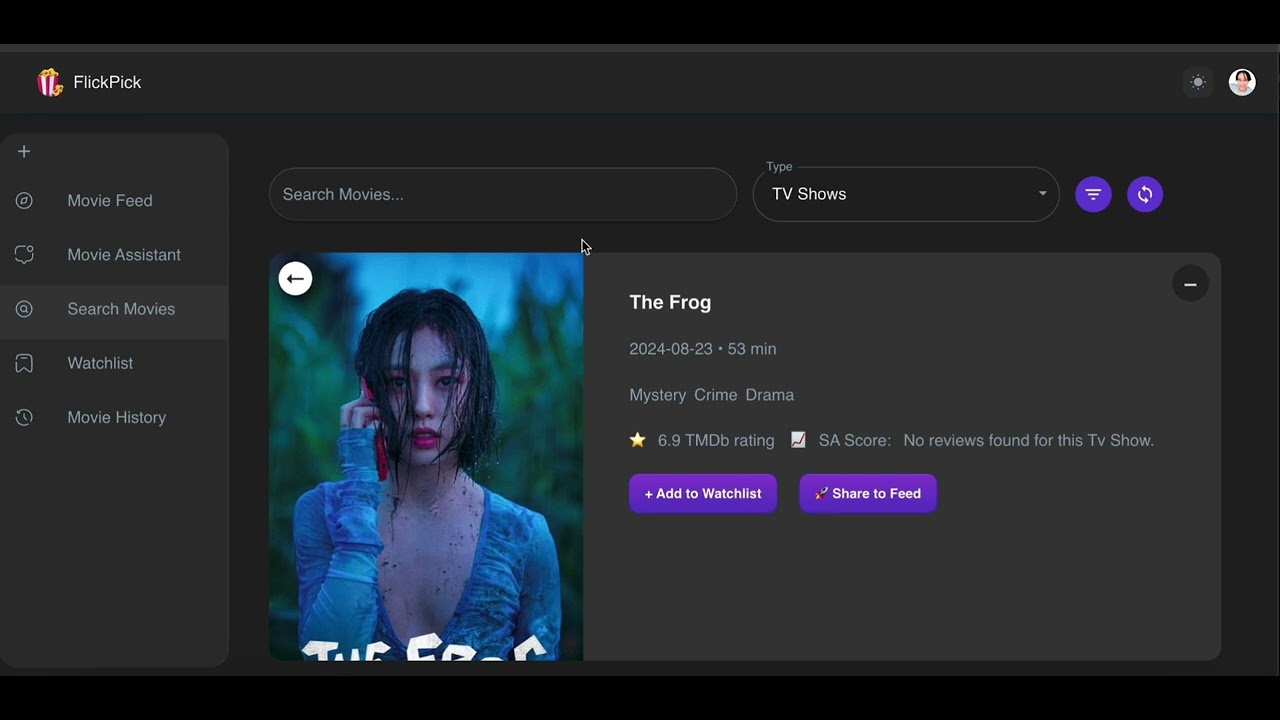Viewport: 1280px width, 720px height.
Task: Select Search Movies in sidebar
Action: pos(114,309)
